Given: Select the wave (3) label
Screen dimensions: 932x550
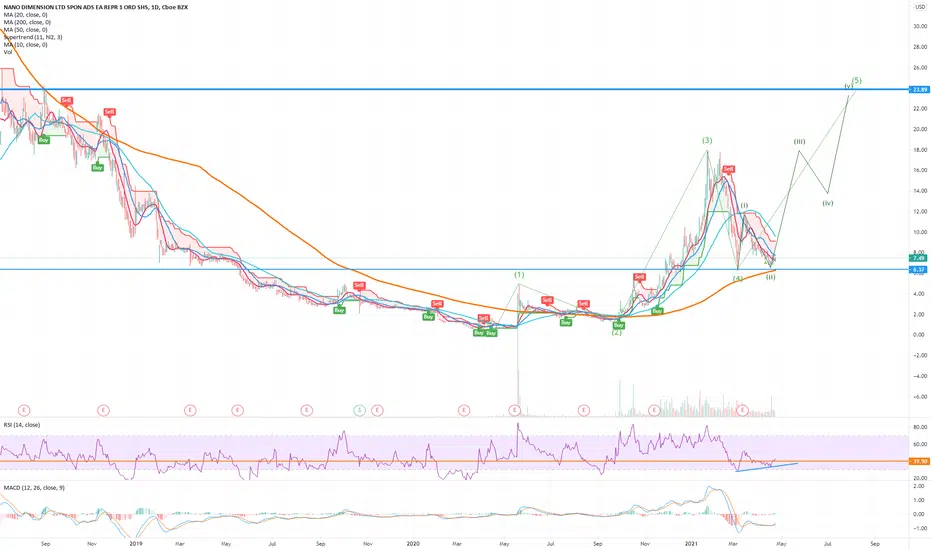Looking at the screenshot, I should coord(707,140).
